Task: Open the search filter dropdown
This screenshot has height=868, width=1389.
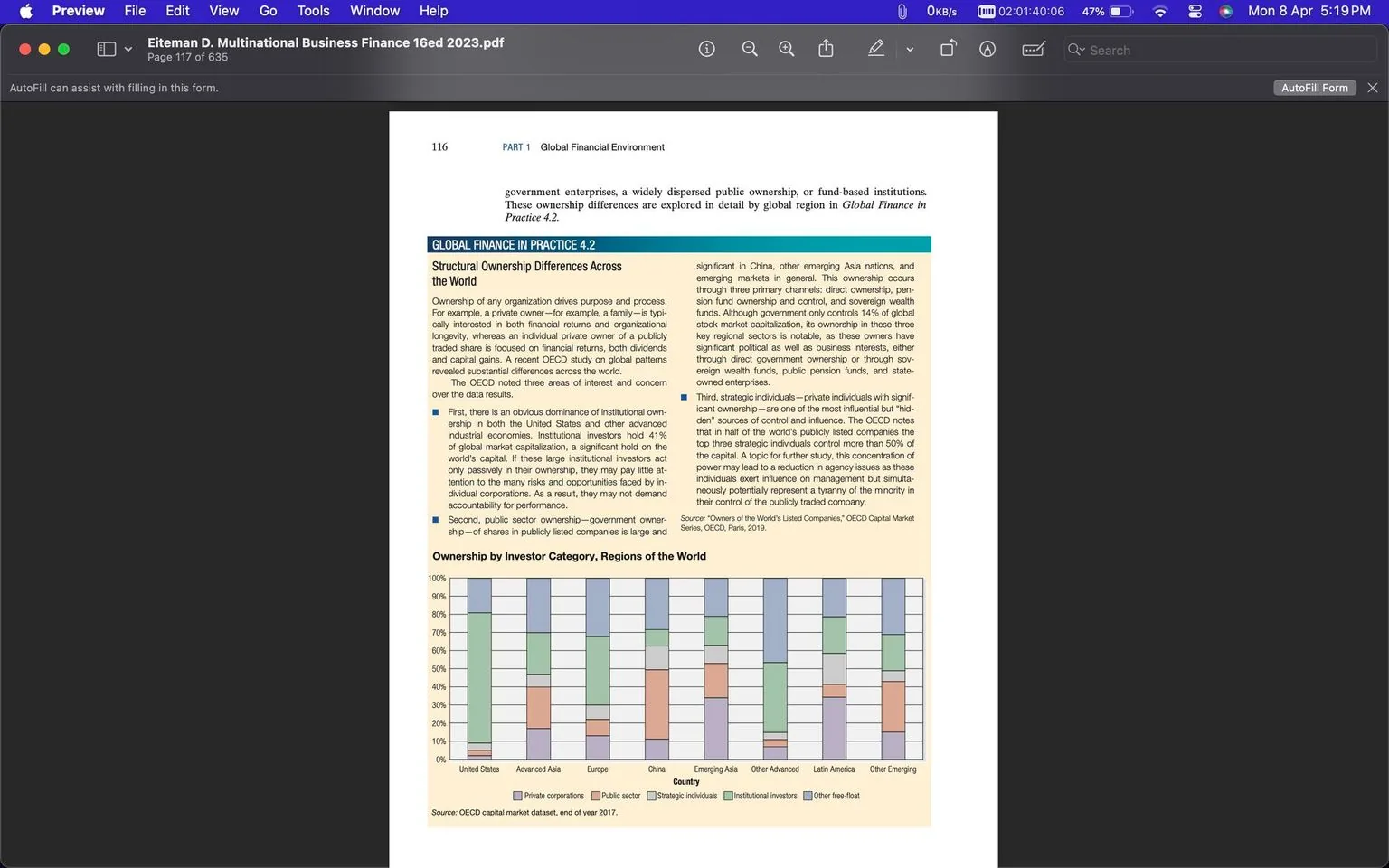Action: pyautogui.click(x=1076, y=50)
